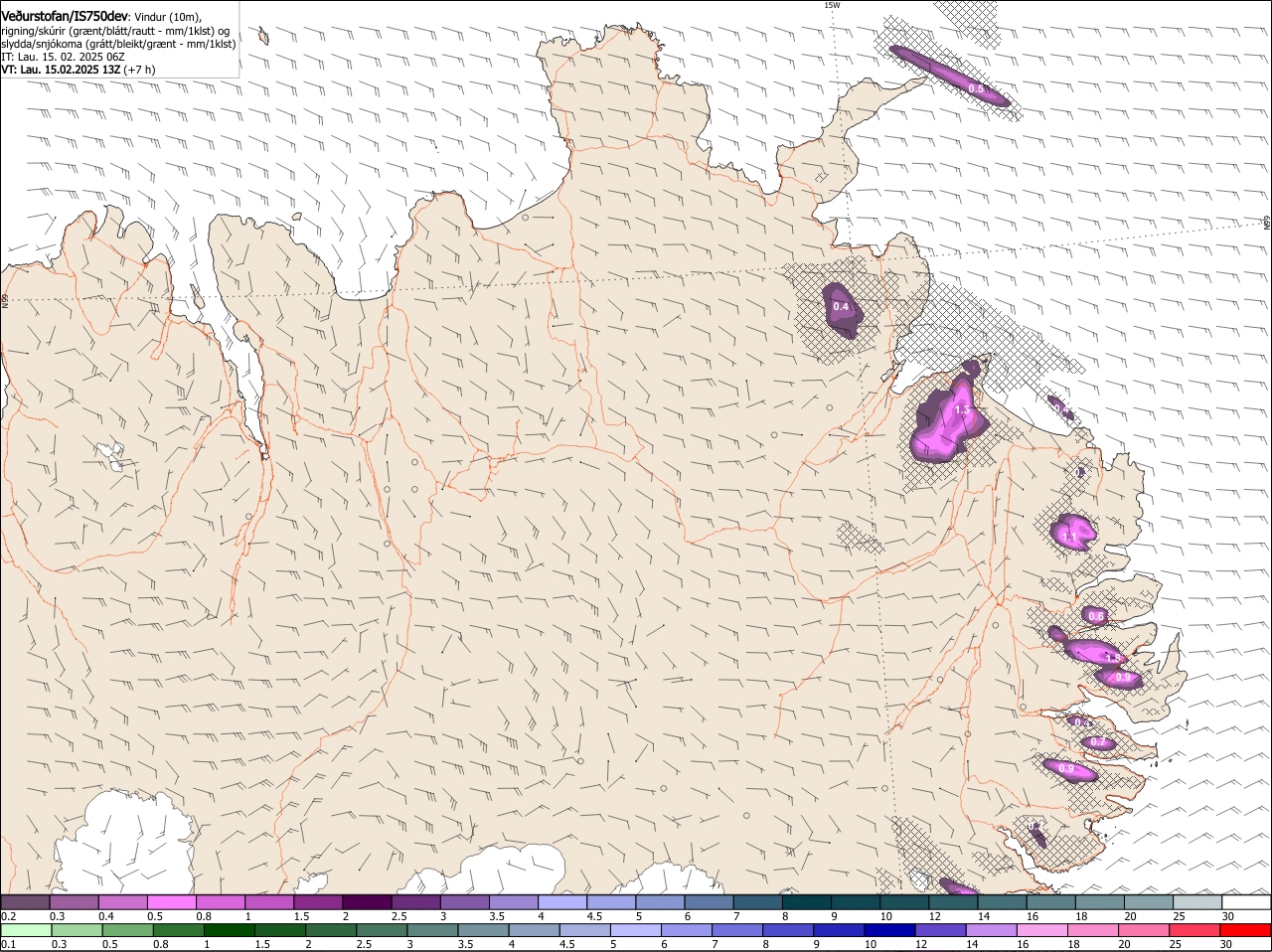Select the slate blue 6–7 swatch in top row
The image size is (1272, 952).
pyautogui.click(x=710, y=901)
